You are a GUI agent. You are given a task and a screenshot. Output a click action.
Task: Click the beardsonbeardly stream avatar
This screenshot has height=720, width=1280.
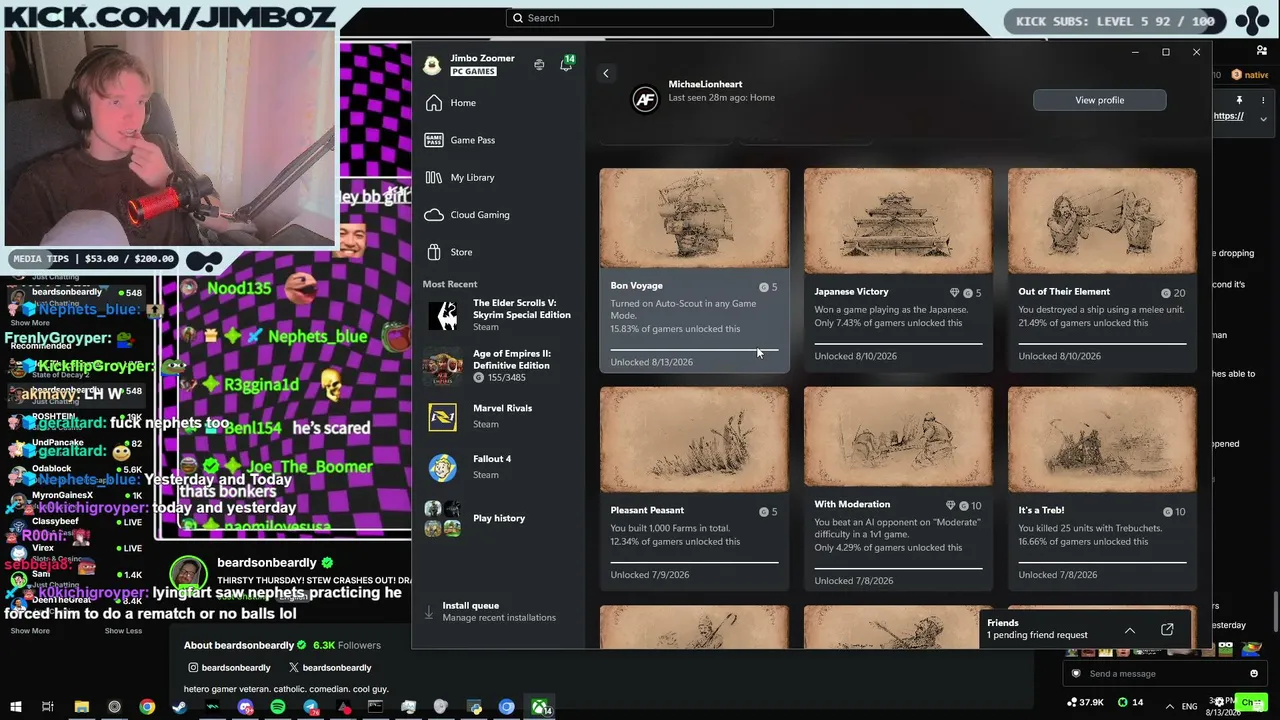[189, 575]
